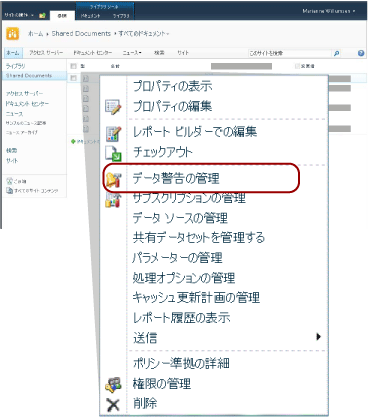Click the 名前 column header
This screenshot has height=417, width=368.
(115, 66)
